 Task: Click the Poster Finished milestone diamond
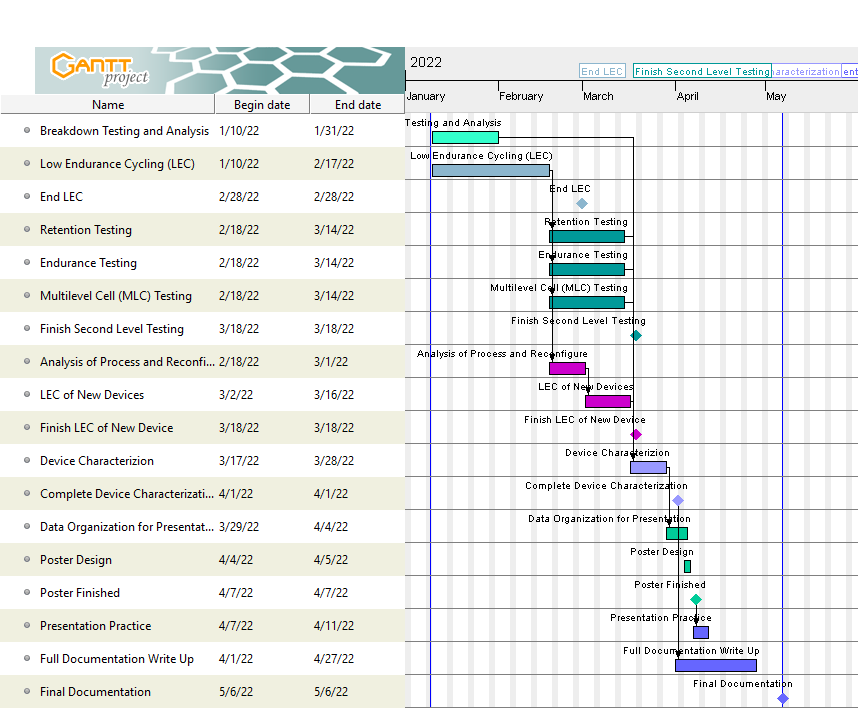696,600
